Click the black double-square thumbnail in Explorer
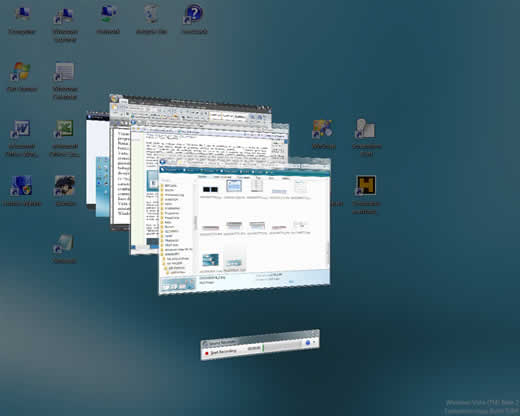This screenshot has height=416, width=520. pyautogui.click(x=210, y=189)
